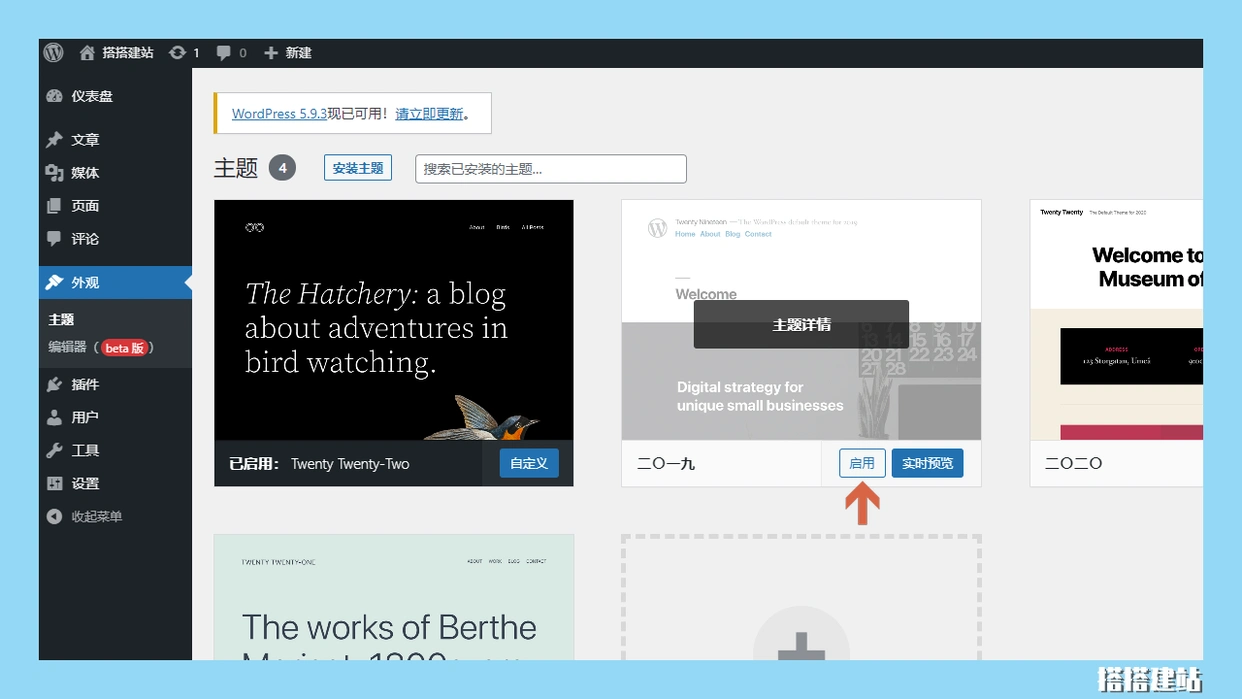Click 自定义 on Twenty Twenty-Two theme

coord(528,463)
